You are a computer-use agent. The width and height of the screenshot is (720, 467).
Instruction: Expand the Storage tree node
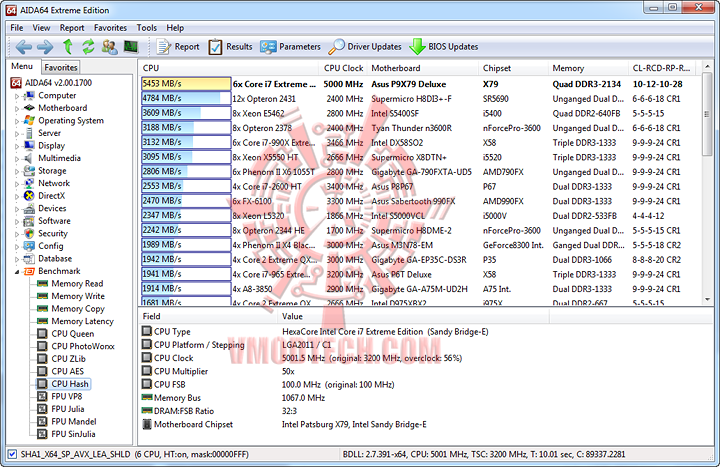click(17, 171)
